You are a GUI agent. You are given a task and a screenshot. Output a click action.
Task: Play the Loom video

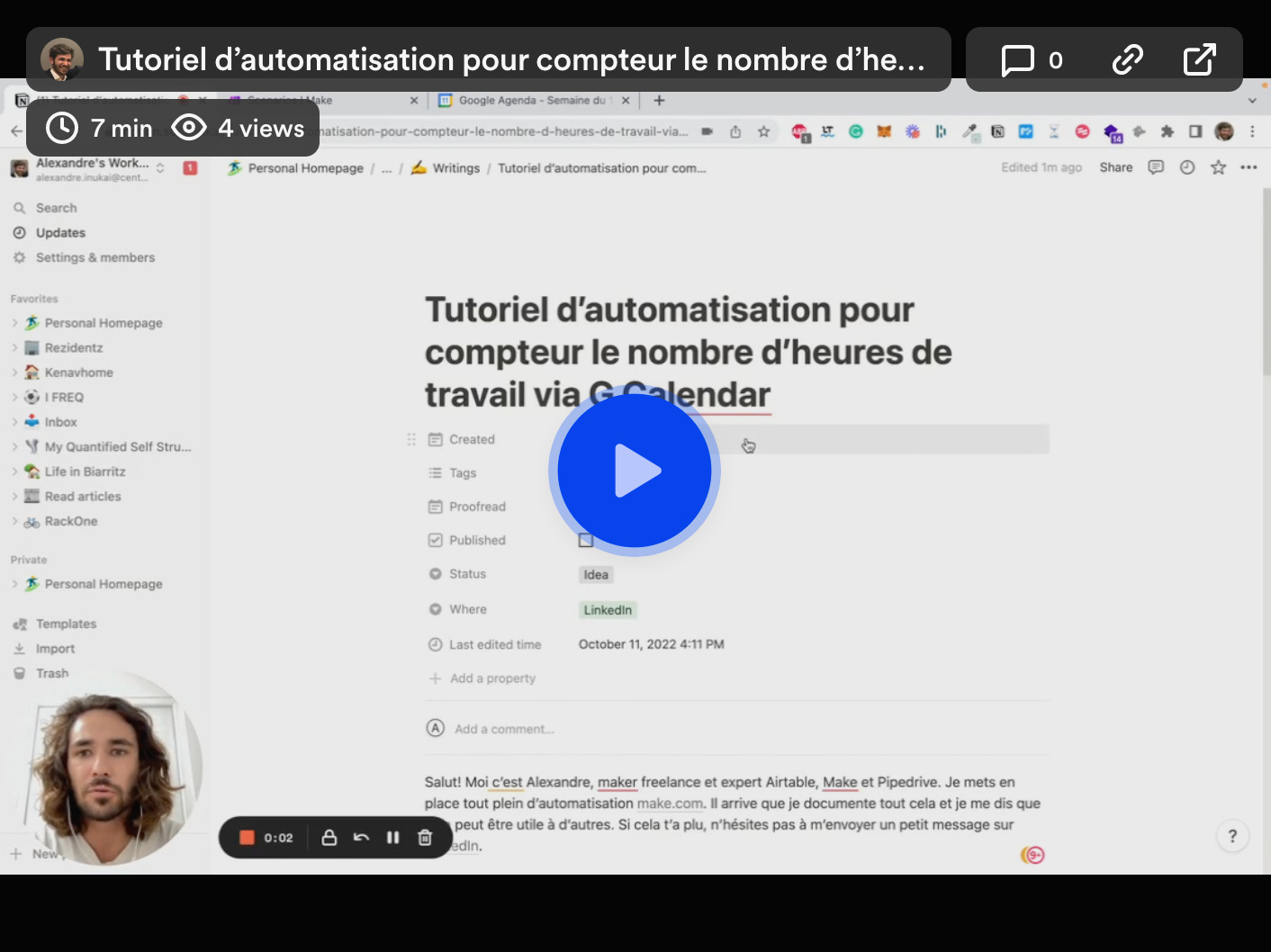[x=635, y=471]
